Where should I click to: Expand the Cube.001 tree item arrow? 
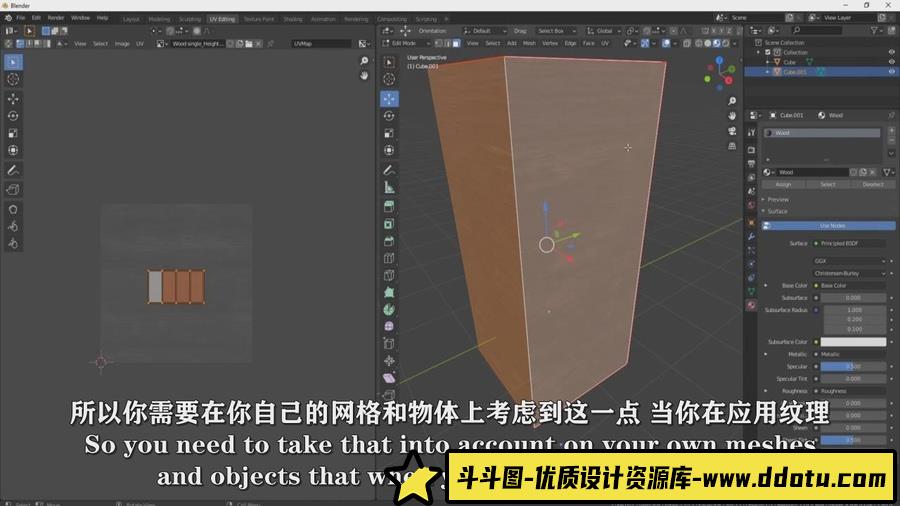(x=767, y=72)
